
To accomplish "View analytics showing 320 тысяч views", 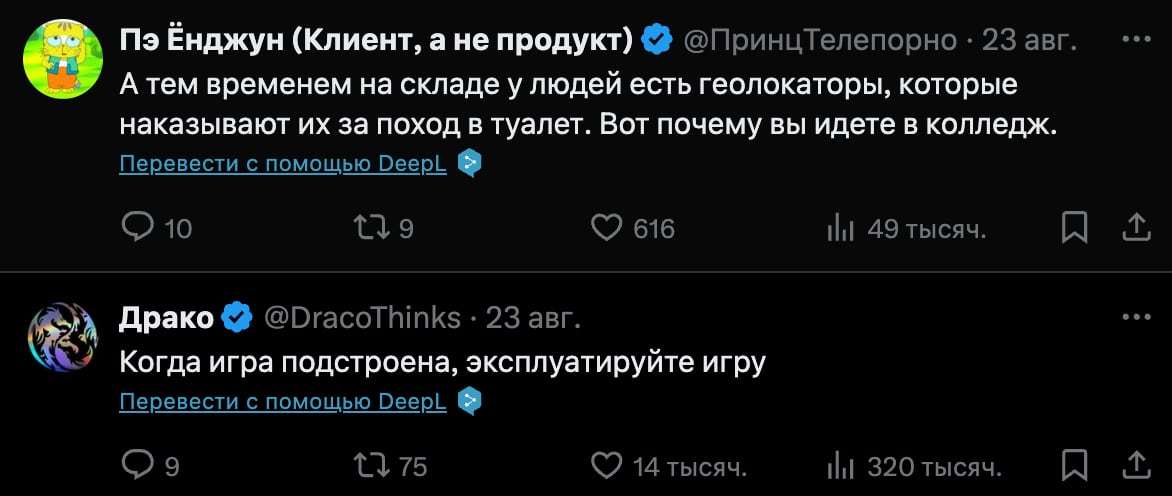I will coord(839,466).
